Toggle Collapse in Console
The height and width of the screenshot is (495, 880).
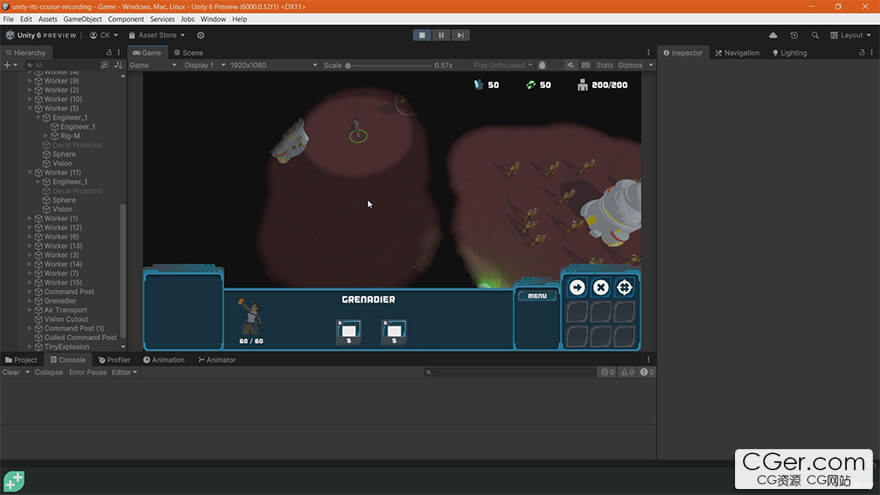tap(49, 372)
